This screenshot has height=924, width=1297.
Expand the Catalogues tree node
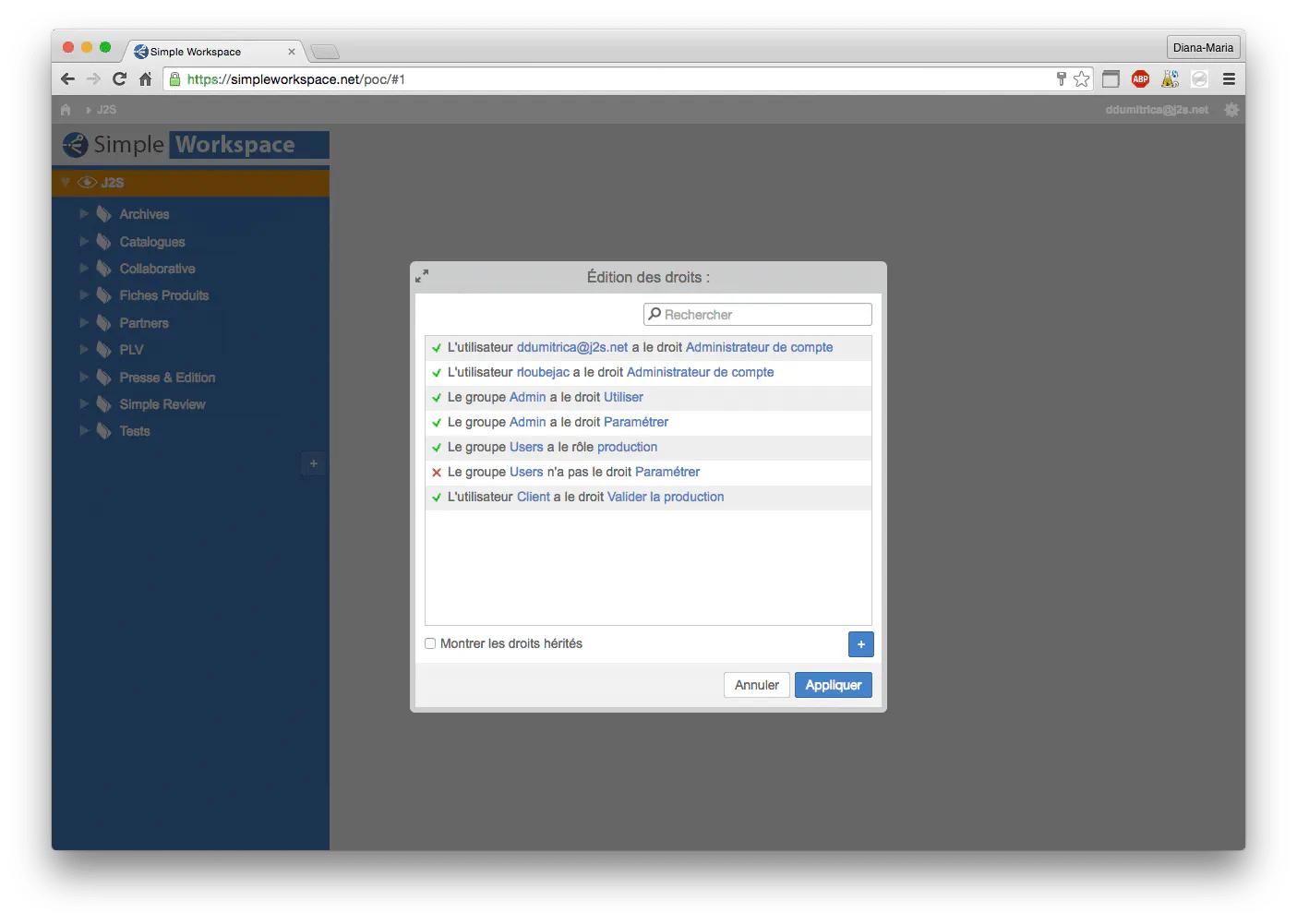84,242
